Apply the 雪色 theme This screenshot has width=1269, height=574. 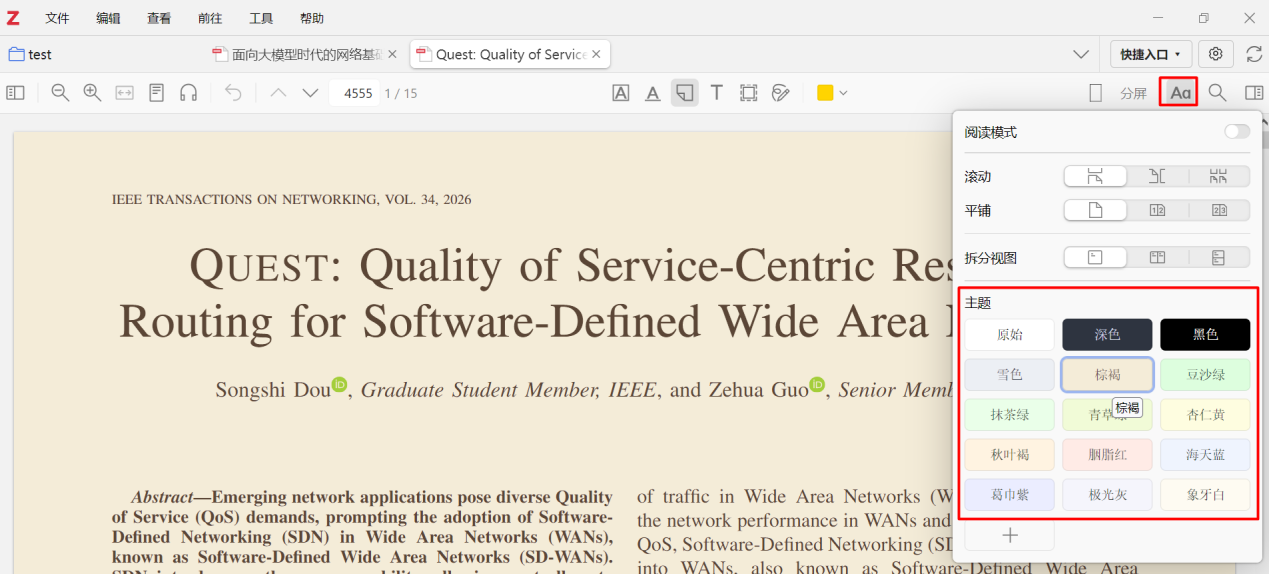(1009, 374)
